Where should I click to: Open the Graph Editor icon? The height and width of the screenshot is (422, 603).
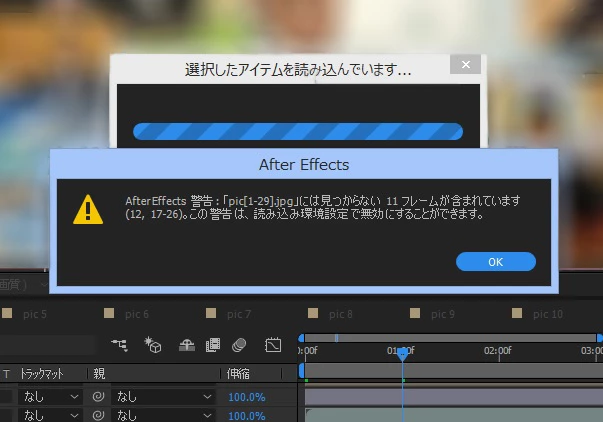[x=273, y=345]
